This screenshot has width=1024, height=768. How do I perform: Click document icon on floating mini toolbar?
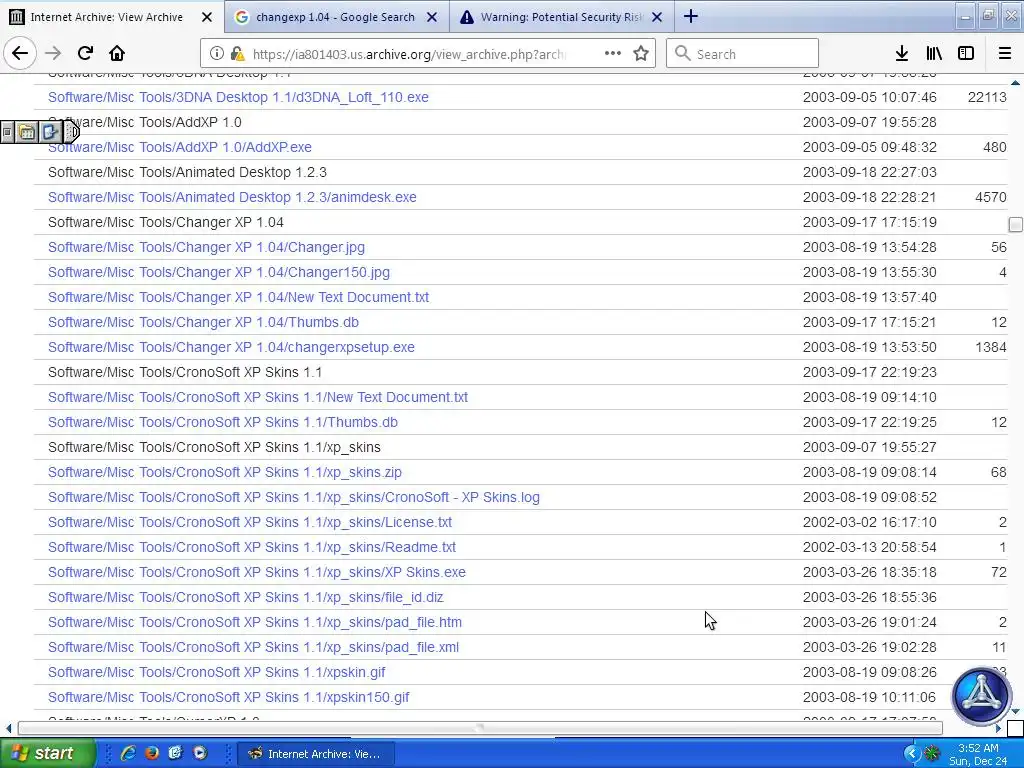(x=50, y=132)
